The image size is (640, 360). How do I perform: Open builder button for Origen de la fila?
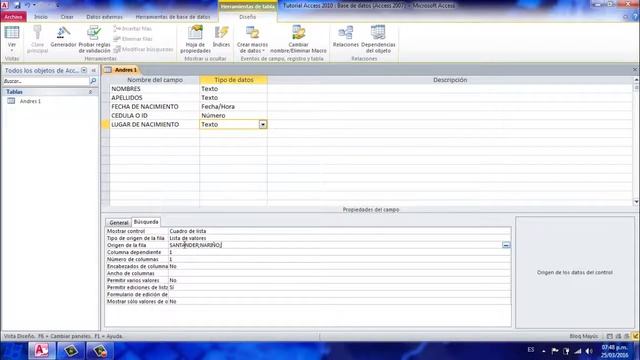pos(506,245)
